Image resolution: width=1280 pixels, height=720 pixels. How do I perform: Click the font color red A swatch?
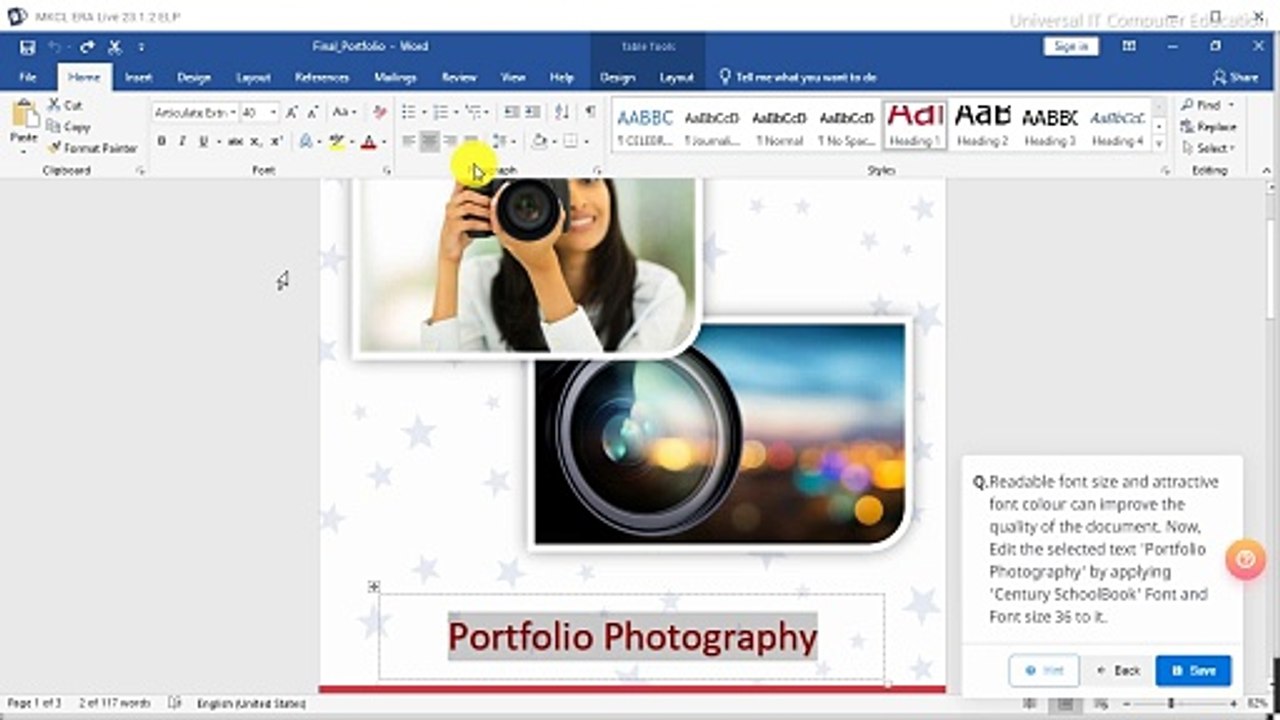pos(368,142)
